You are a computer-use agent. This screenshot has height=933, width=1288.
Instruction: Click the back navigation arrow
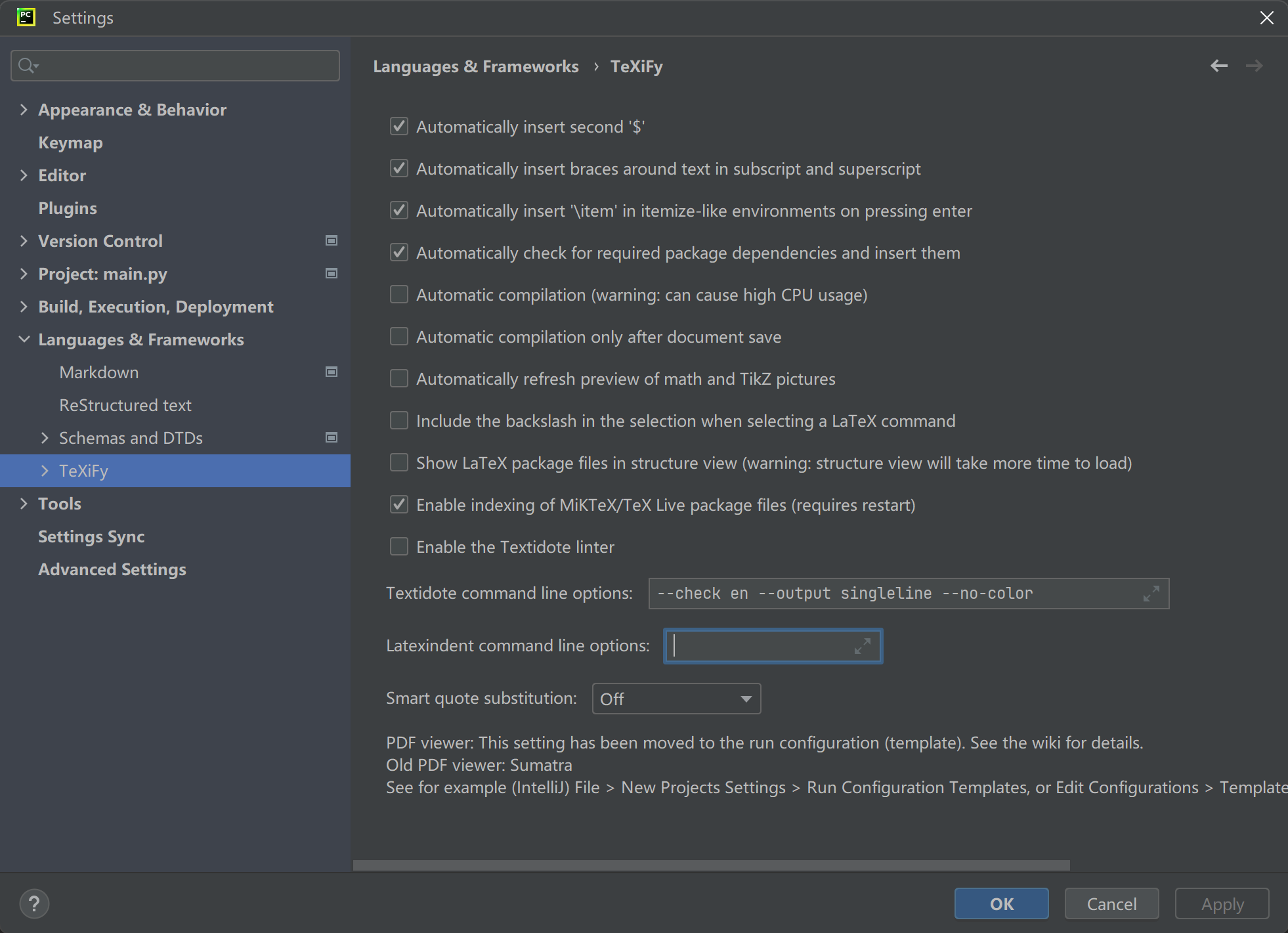1218,66
